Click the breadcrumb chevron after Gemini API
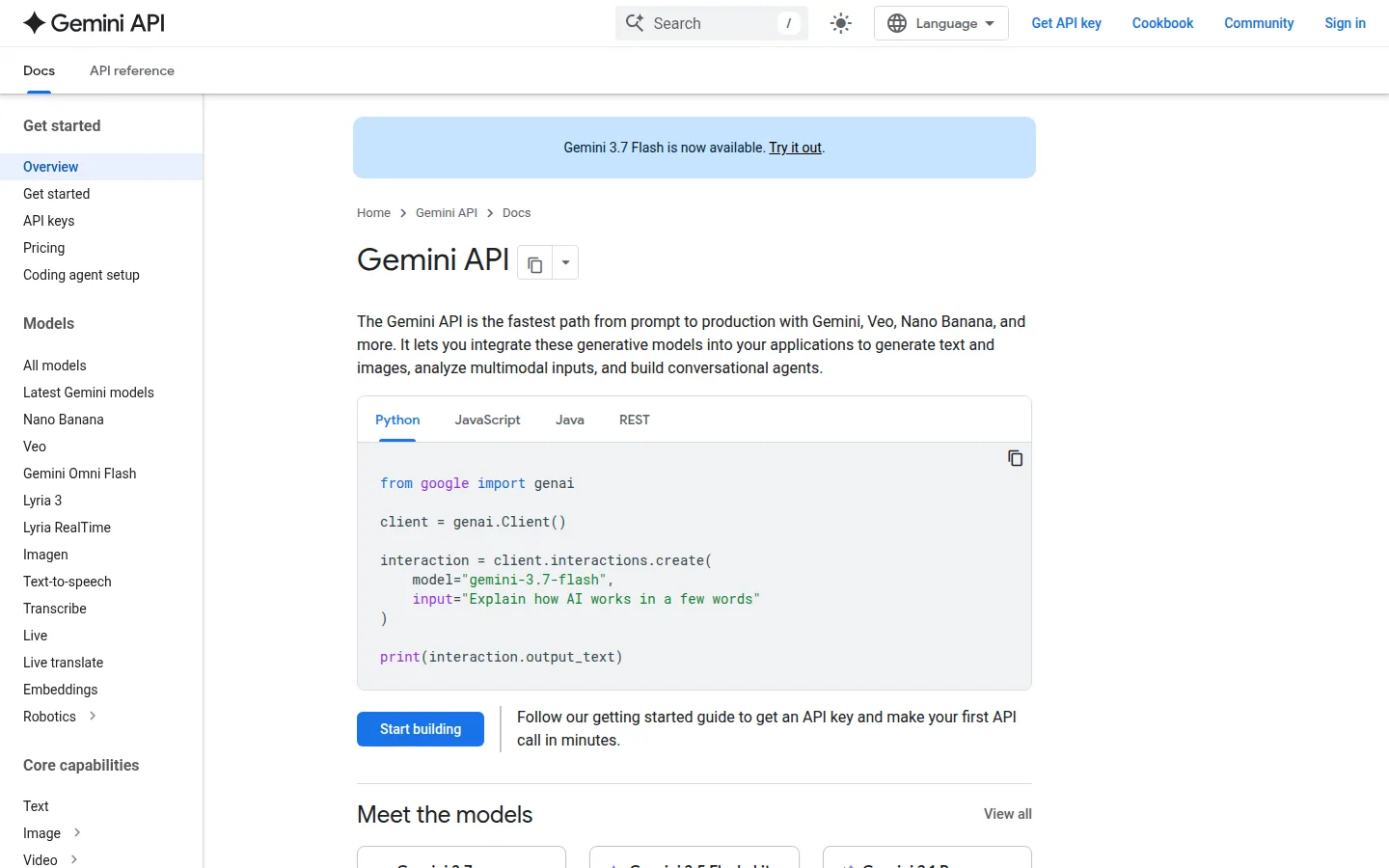This screenshot has height=868, width=1389. point(490,213)
